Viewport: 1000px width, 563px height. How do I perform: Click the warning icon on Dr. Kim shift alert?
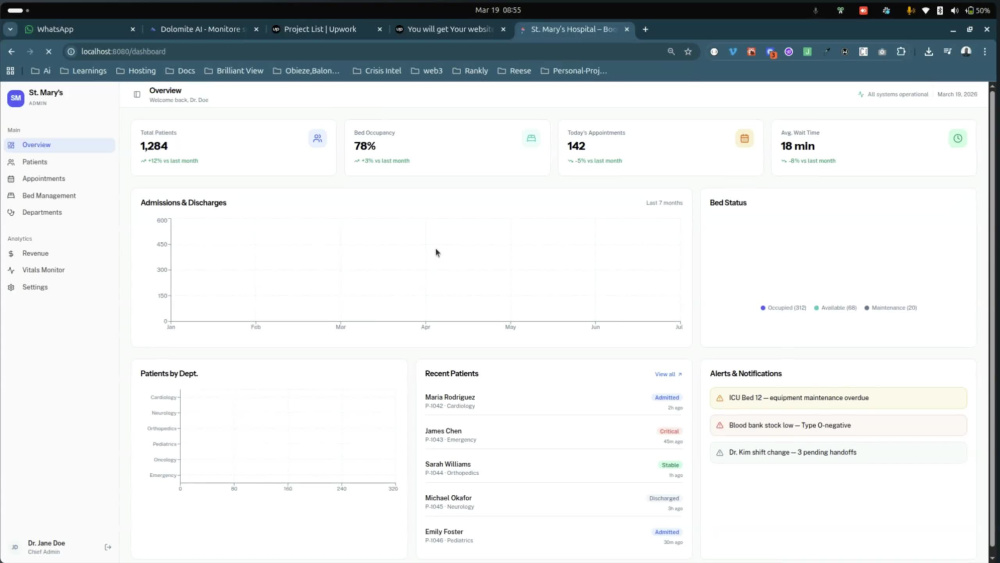pos(719,453)
